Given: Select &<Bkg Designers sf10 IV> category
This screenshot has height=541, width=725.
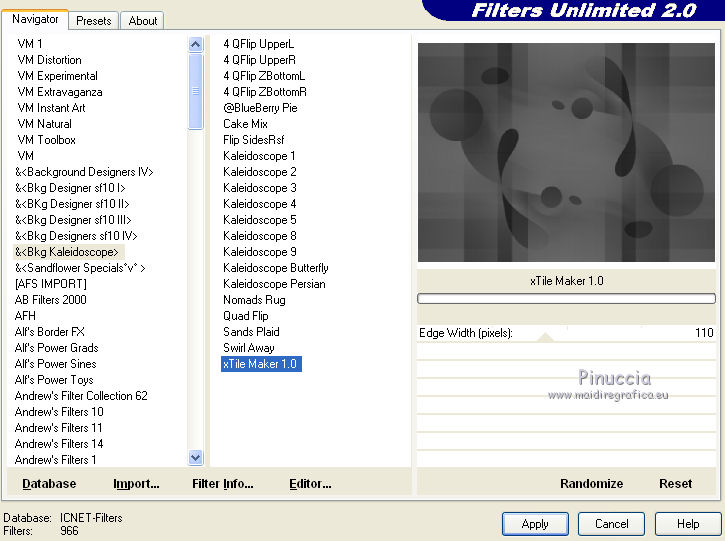Looking at the screenshot, I should [x=76, y=236].
